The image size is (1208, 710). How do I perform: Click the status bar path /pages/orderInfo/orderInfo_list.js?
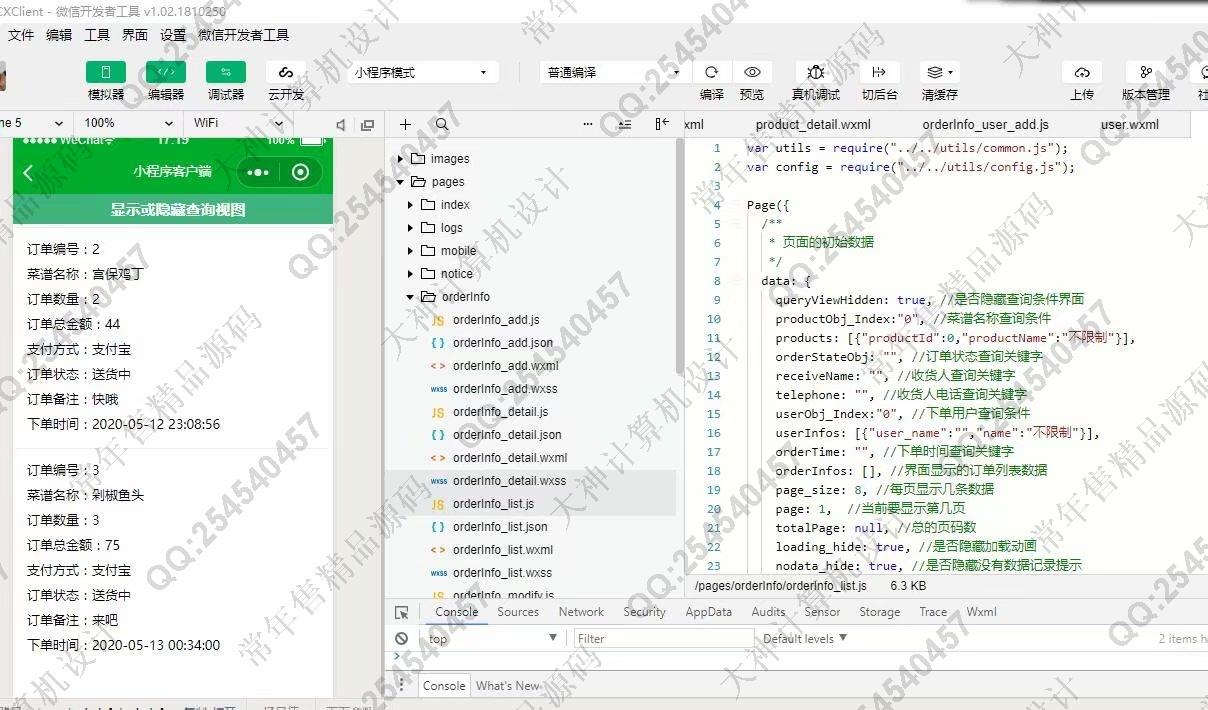(781, 586)
